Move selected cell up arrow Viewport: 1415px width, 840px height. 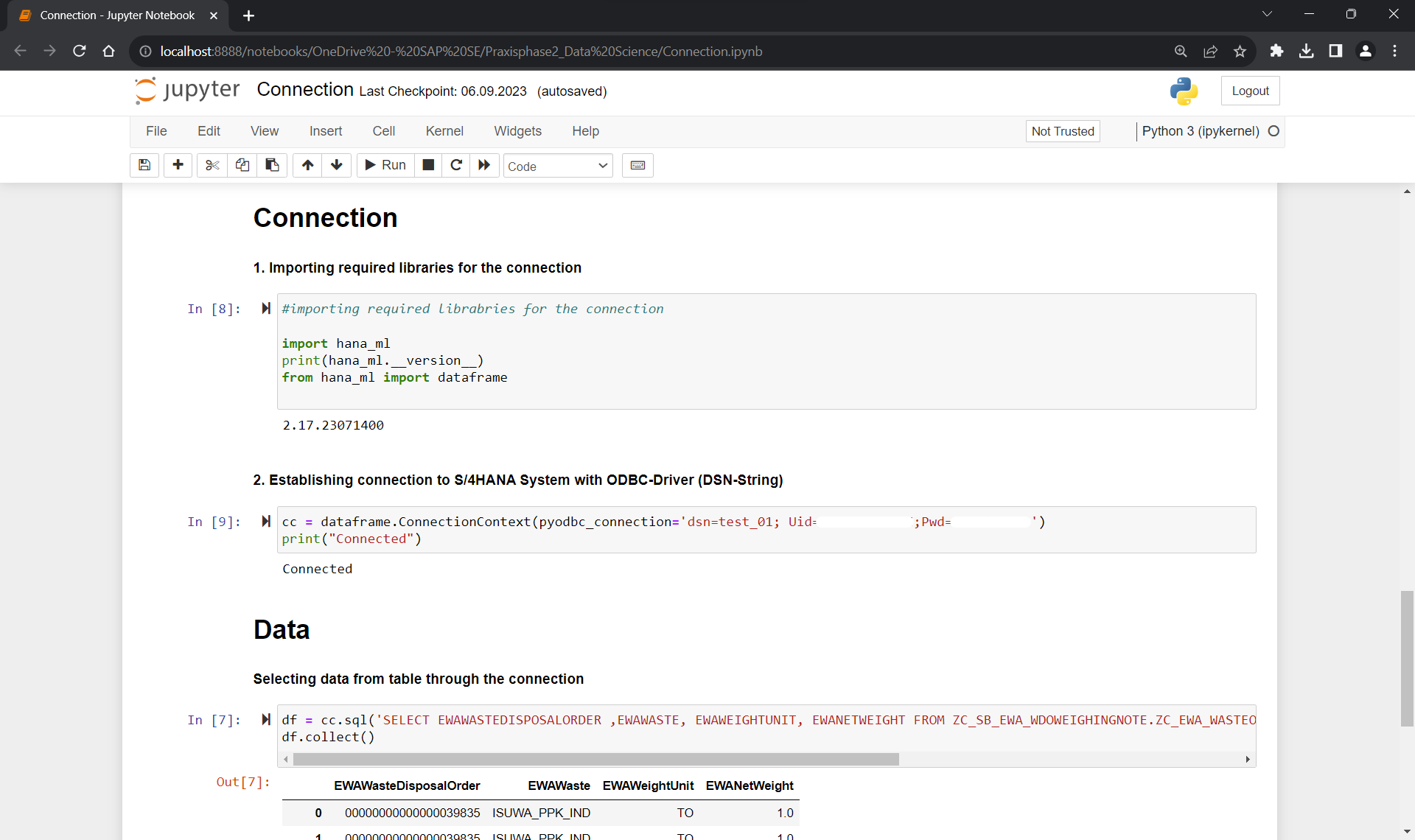click(x=307, y=165)
